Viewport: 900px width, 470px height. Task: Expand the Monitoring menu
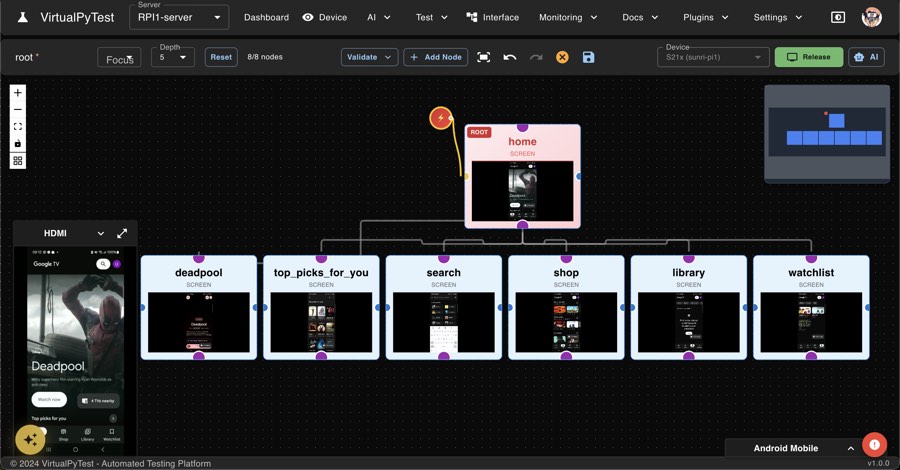pos(568,17)
